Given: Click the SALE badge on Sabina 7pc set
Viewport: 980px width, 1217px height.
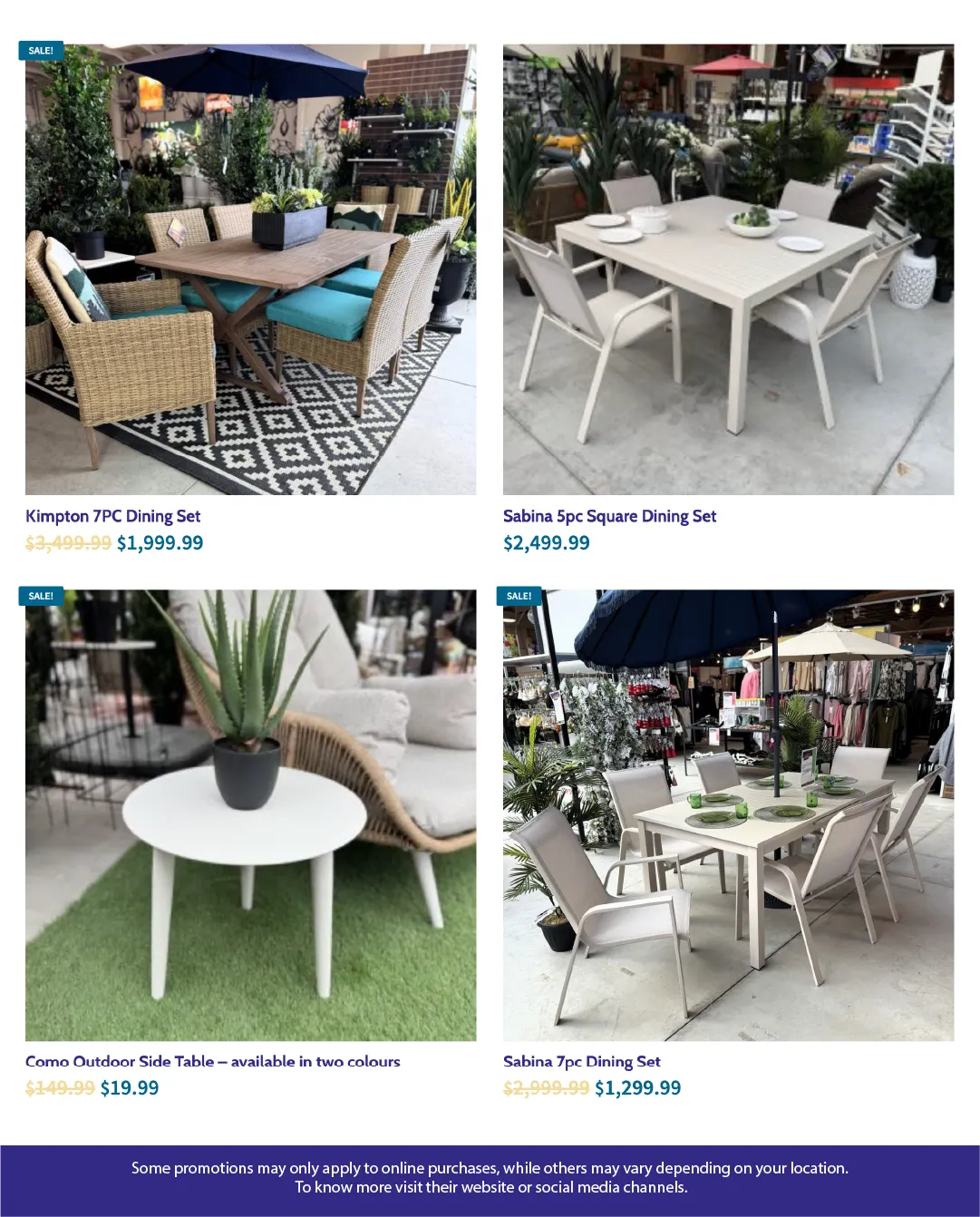Looking at the screenshot, I should tap(519, 596).
